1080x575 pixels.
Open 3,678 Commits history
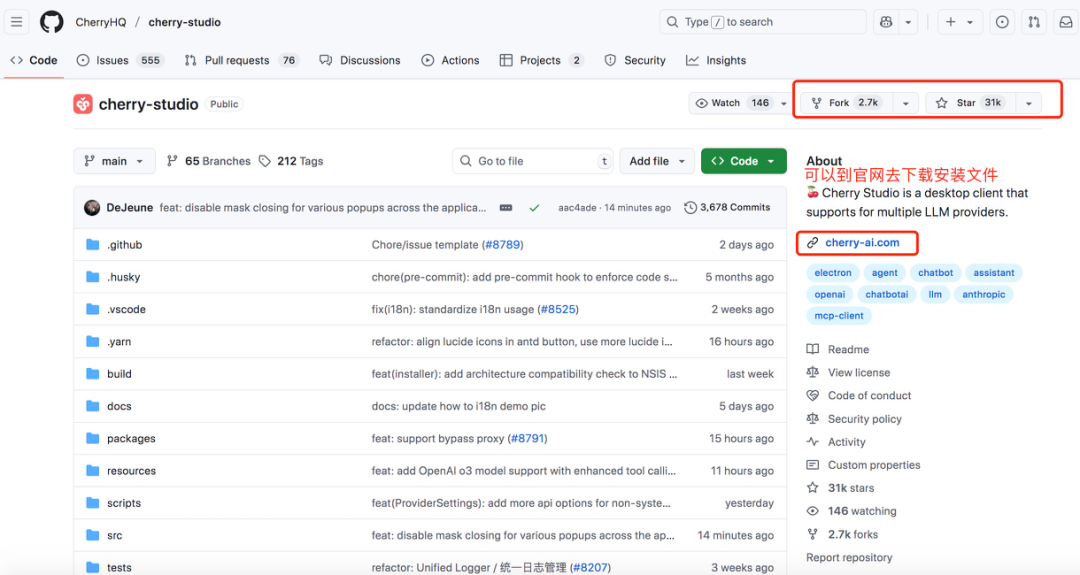point(727,207)
